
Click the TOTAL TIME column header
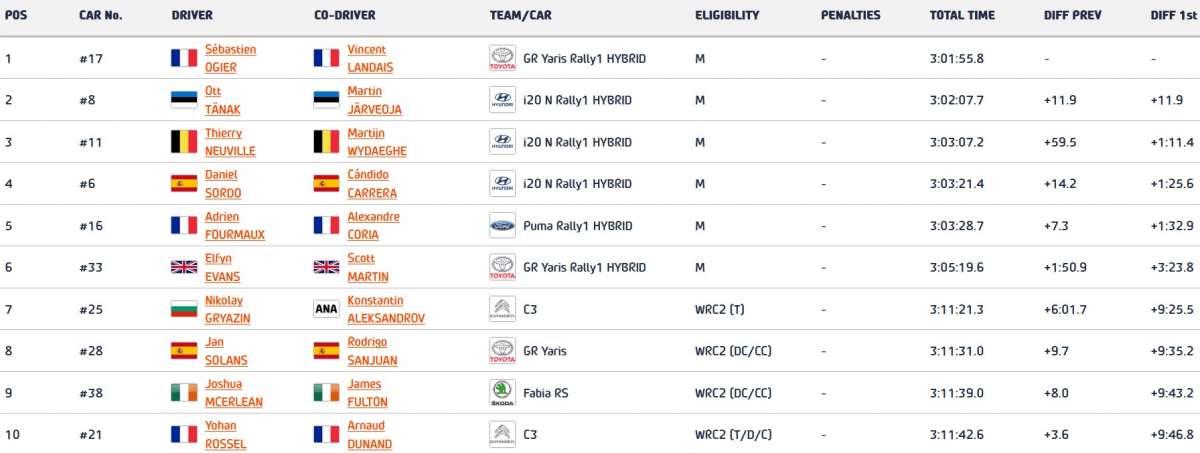coord(961,15)
